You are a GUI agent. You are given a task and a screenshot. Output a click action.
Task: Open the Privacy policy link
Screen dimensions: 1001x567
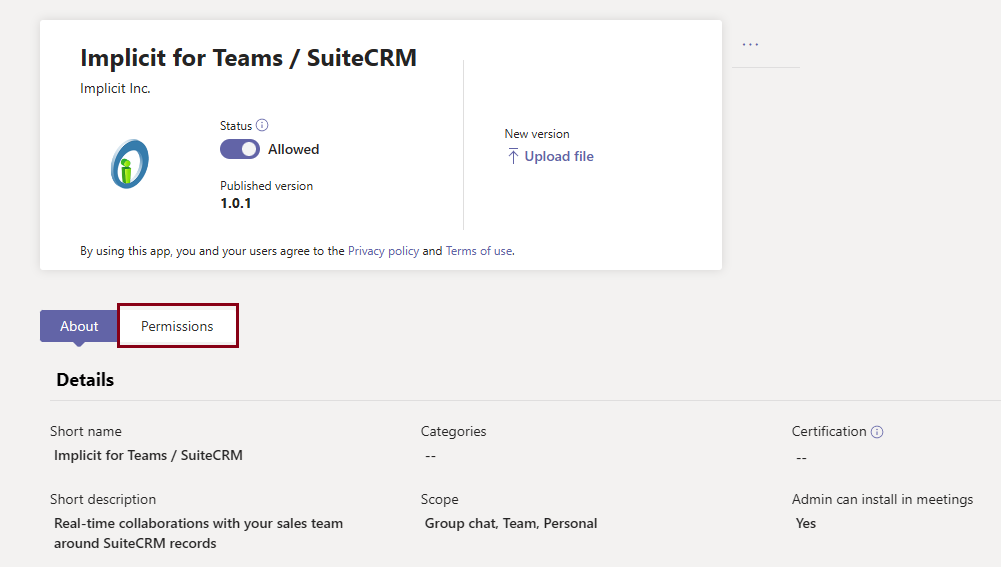coord(383,251)
